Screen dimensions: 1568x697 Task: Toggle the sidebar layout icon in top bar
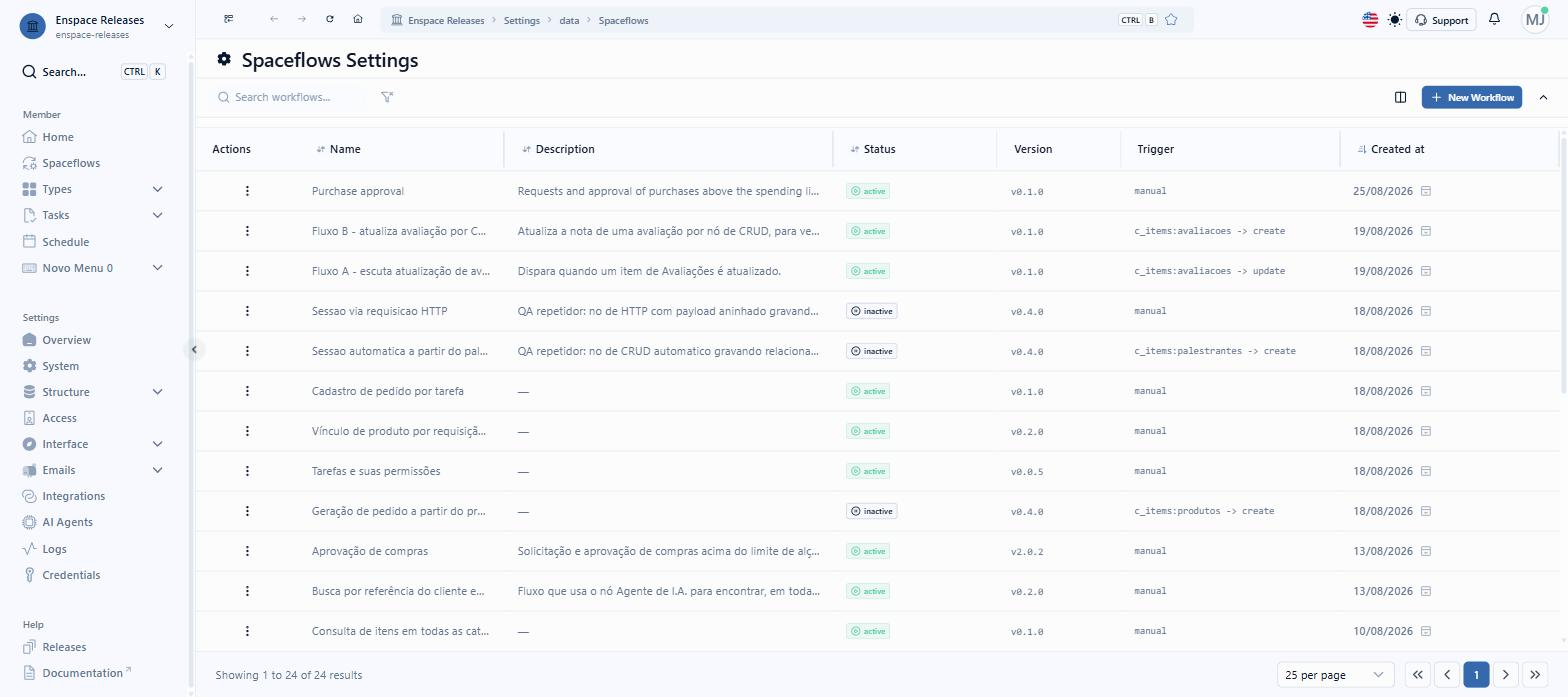(x=229, y=19)
